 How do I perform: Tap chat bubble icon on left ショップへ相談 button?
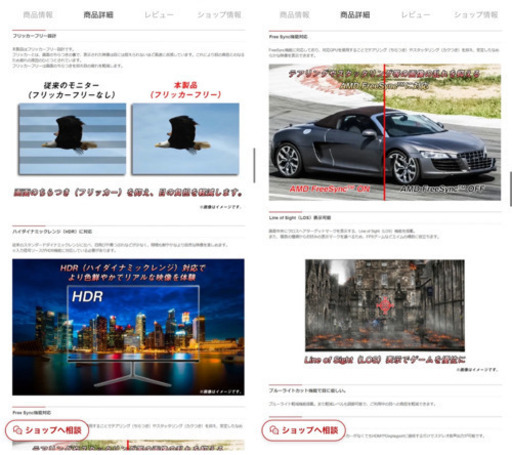17,430
